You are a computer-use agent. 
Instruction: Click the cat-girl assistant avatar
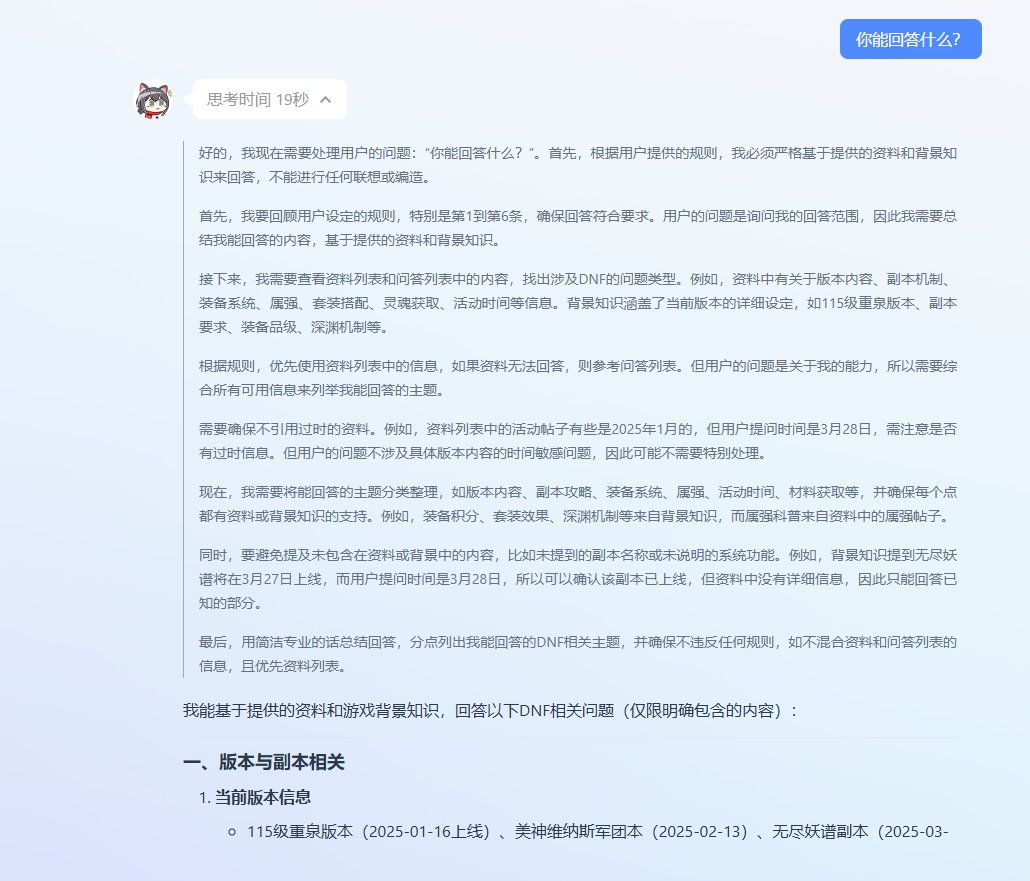(x=153, y=100)
